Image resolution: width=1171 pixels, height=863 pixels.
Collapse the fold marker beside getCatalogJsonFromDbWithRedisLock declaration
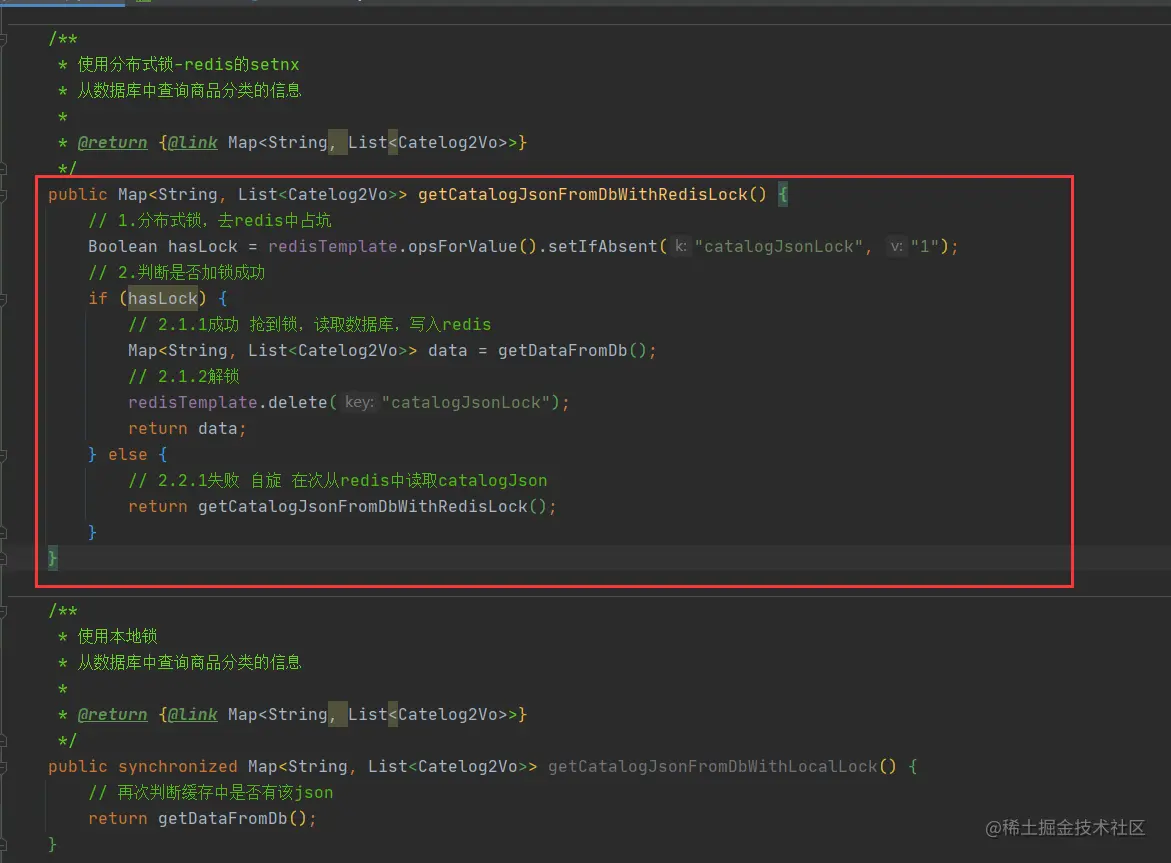[x=3, y=195]
